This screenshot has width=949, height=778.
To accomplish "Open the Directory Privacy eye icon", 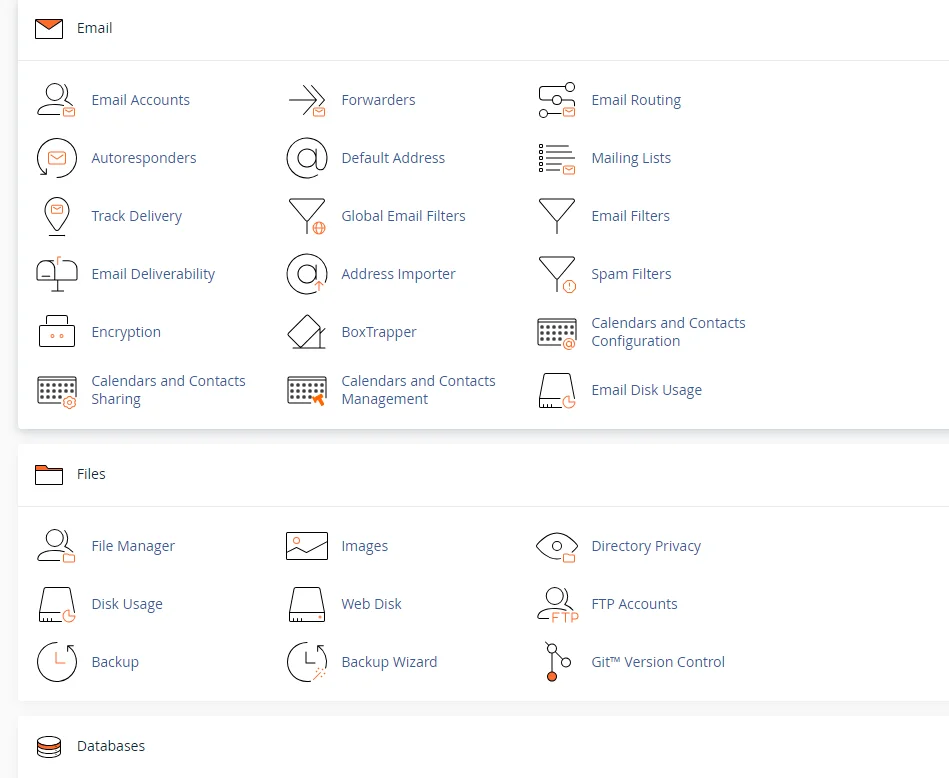I will [x=556, y=545].
